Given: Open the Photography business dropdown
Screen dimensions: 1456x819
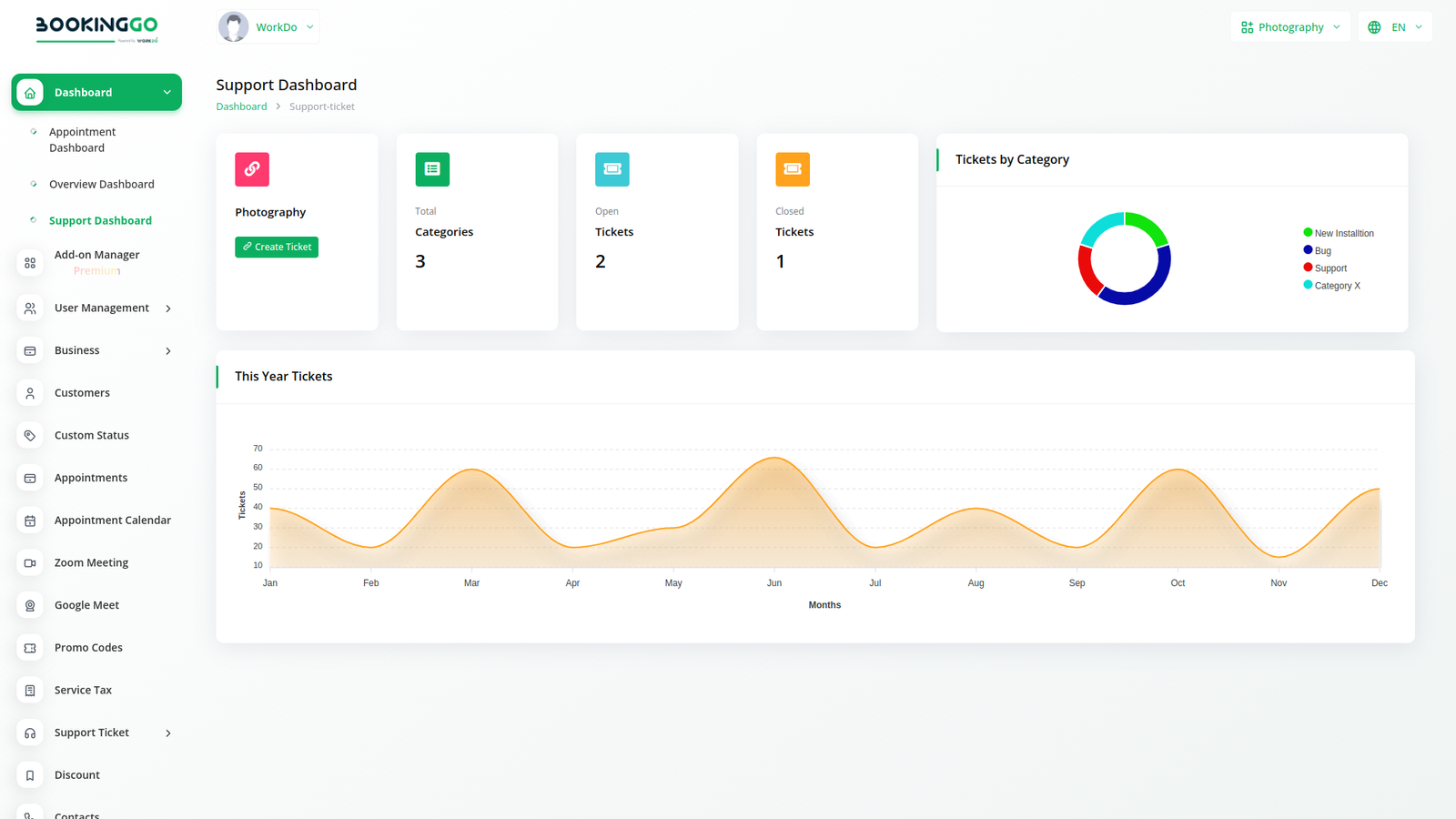Looking at the screenshot, I should pos(1290,27).
